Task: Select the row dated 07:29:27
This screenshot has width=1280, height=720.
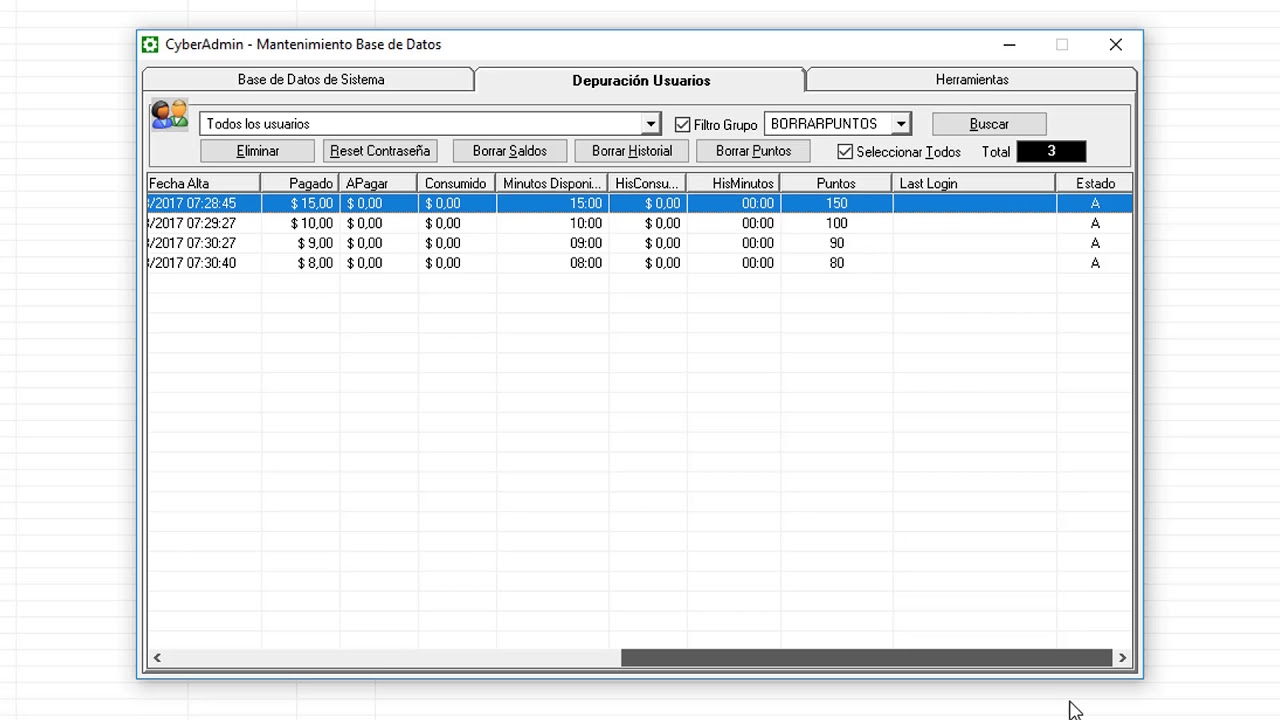Action: (640, 224)
